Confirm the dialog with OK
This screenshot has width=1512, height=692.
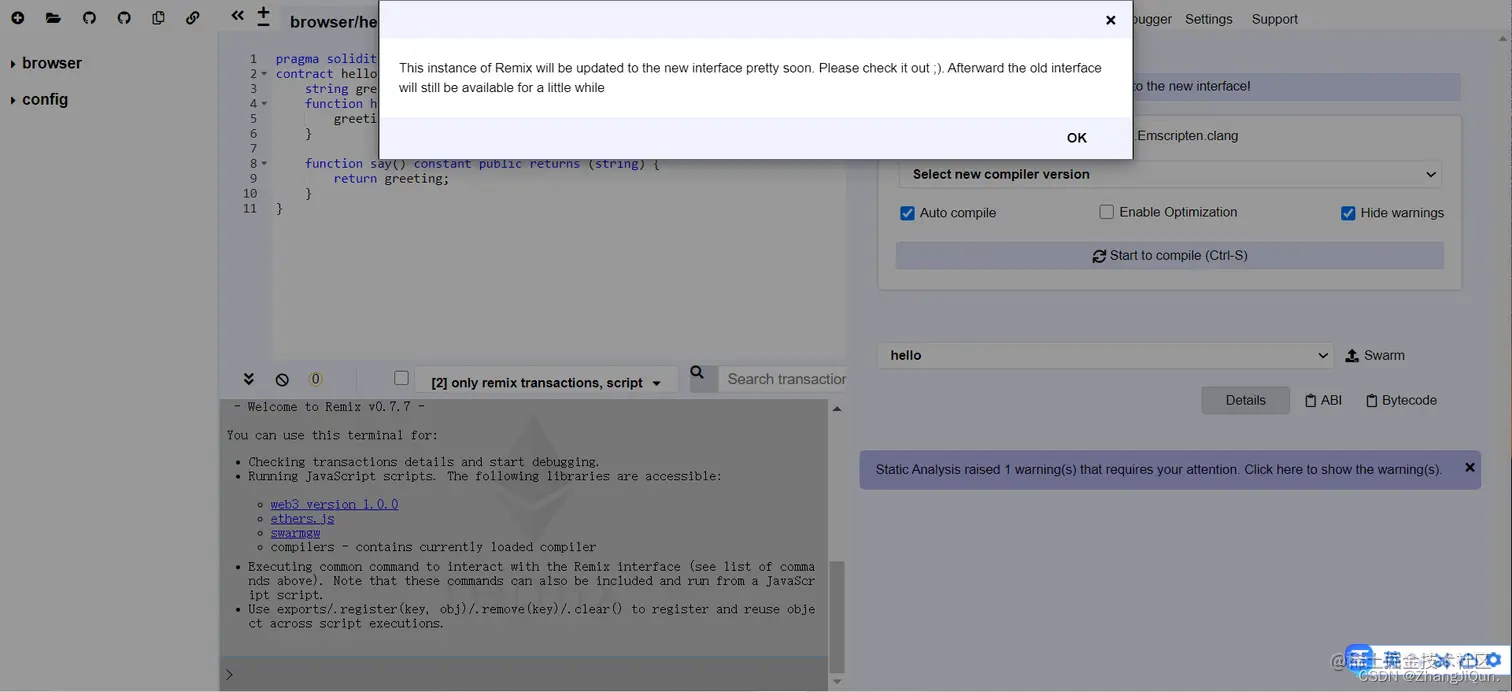[1077, 138]
